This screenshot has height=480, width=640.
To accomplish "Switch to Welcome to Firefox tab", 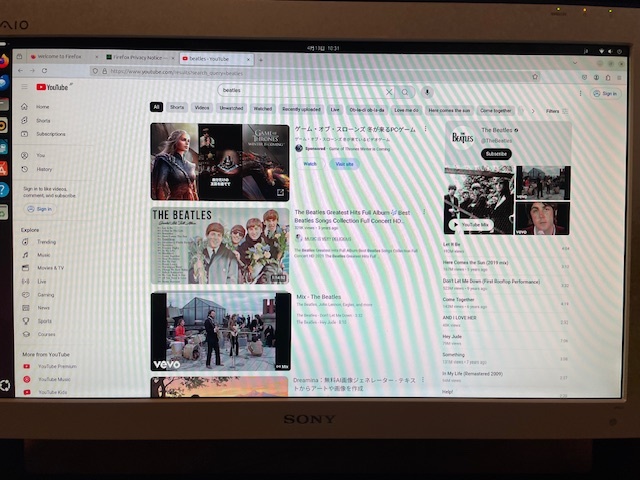I will pos(59,56).
